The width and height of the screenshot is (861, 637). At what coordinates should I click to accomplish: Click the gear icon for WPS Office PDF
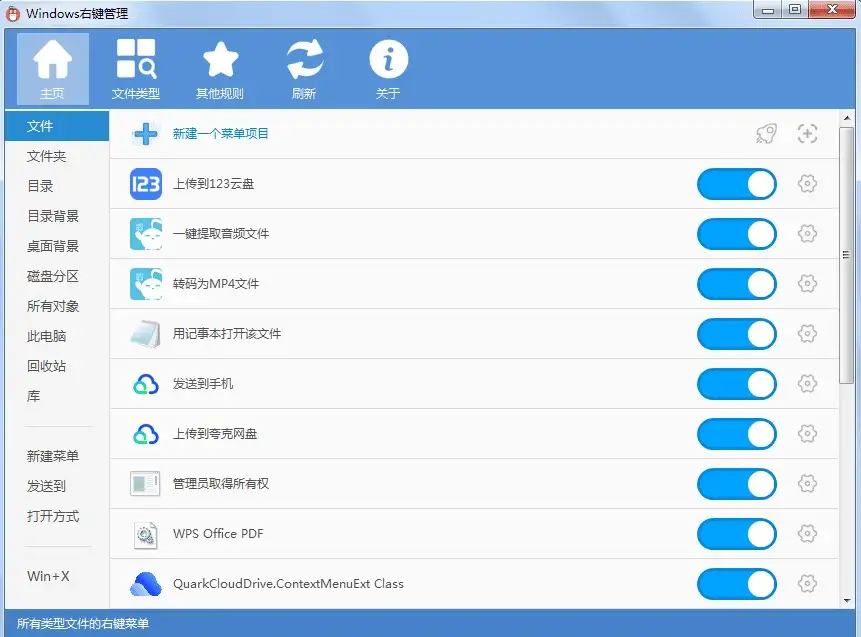(807, 534)
